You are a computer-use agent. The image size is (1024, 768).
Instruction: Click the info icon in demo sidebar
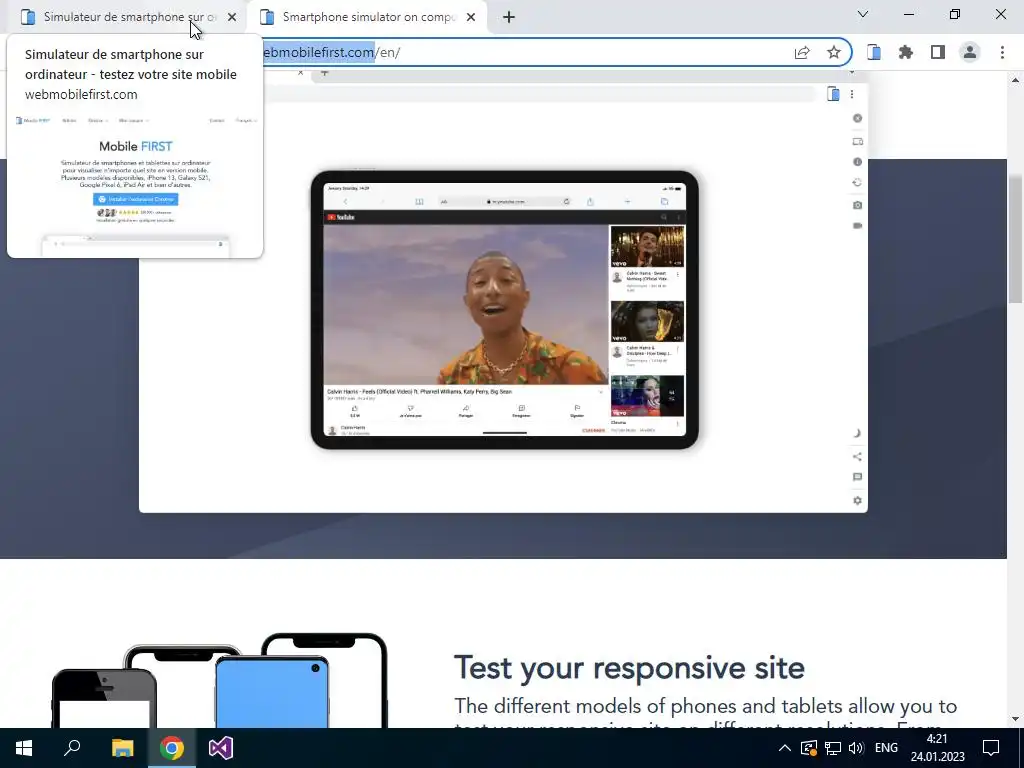pyautogui.click(x=857, y=162)
